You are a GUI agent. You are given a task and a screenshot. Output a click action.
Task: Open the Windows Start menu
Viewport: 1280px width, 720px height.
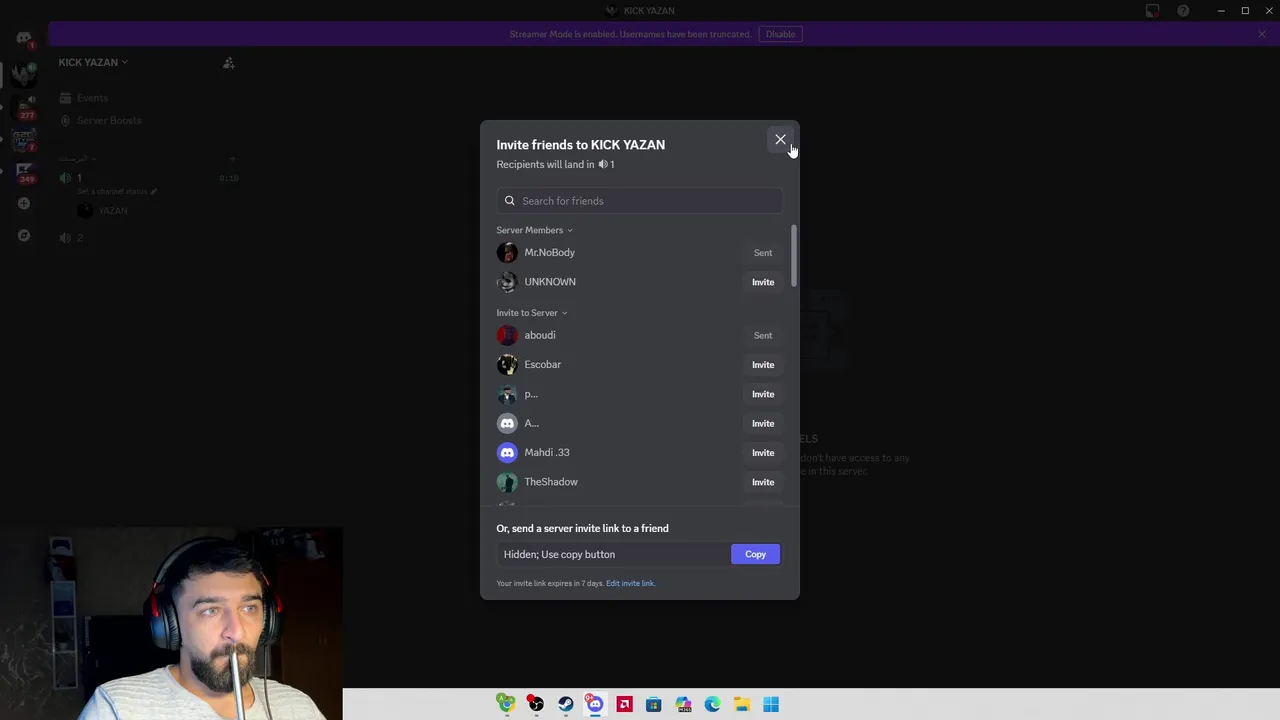click(x=771, y=705)
